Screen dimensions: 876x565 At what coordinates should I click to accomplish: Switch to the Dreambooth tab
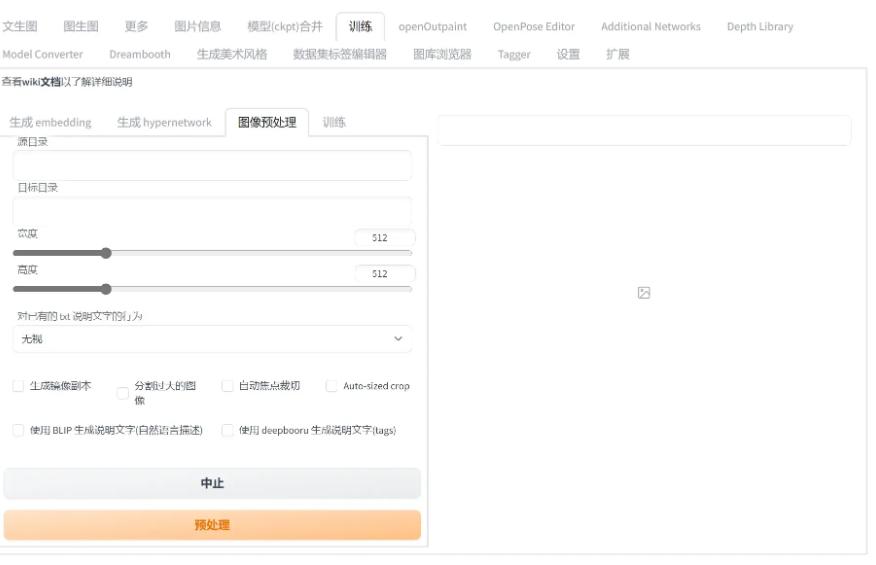tap(140, 54)
